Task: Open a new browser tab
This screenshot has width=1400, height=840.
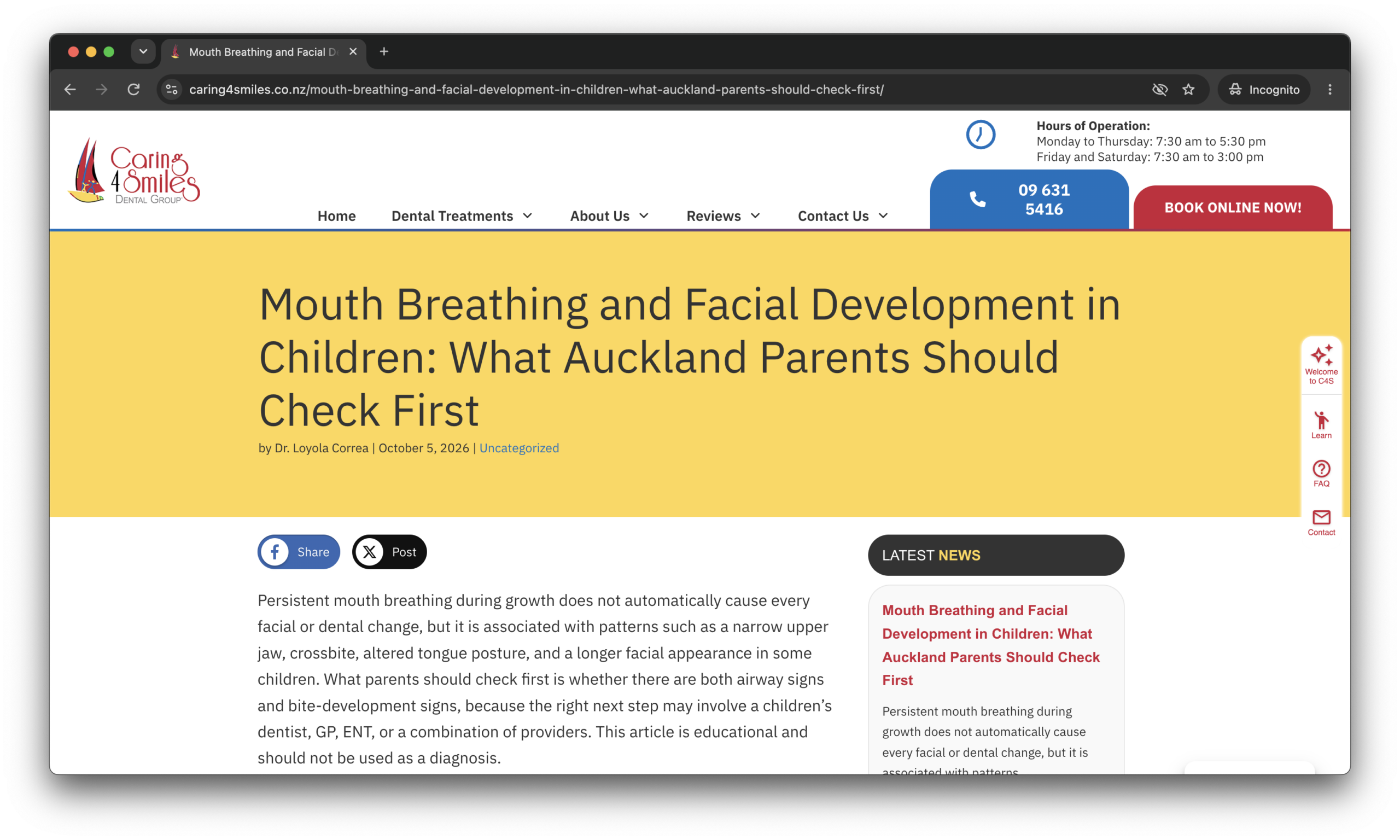Action: click(384, 51)
